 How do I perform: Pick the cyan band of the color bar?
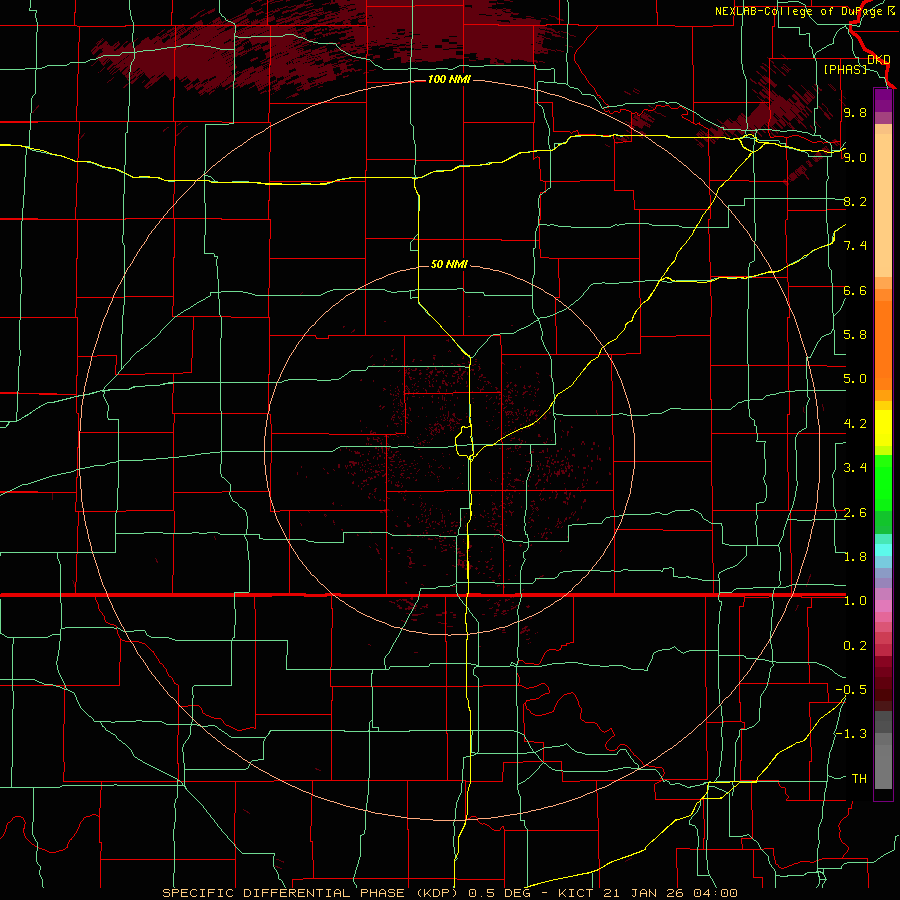pos(883,550)
